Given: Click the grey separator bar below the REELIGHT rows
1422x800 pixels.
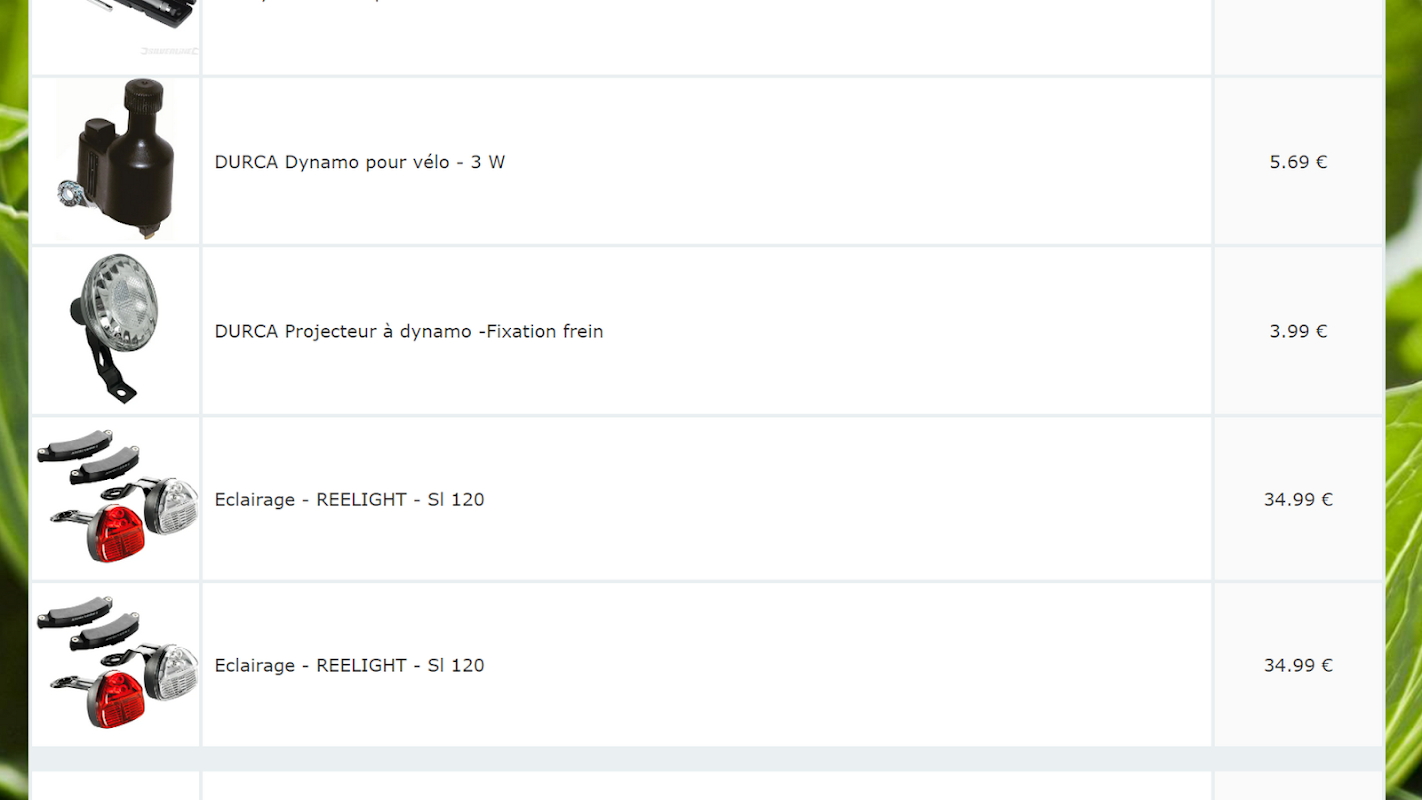Looking at the screenshot, I should [707, 759].
